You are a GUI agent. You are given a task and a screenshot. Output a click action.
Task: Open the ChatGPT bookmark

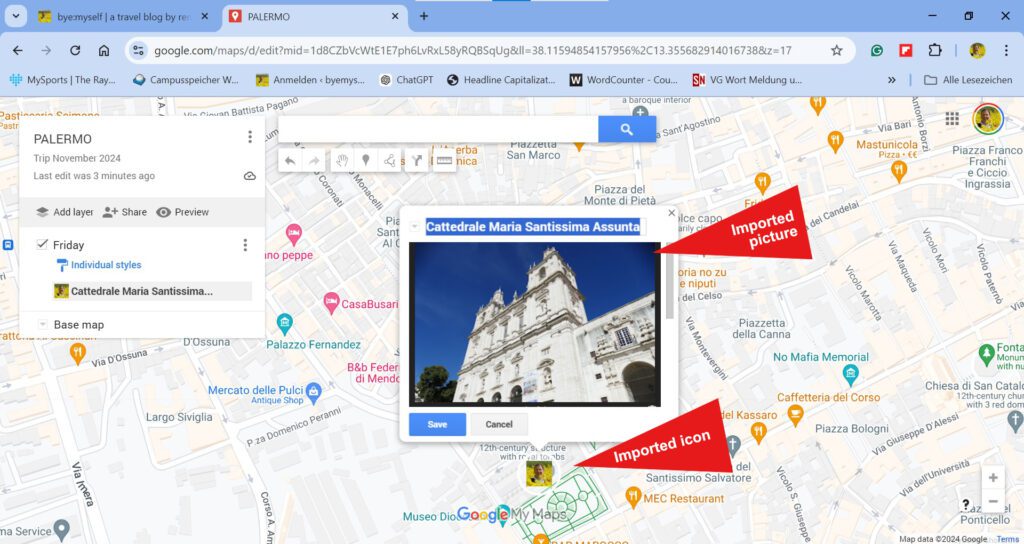click(x=407, y=80)
